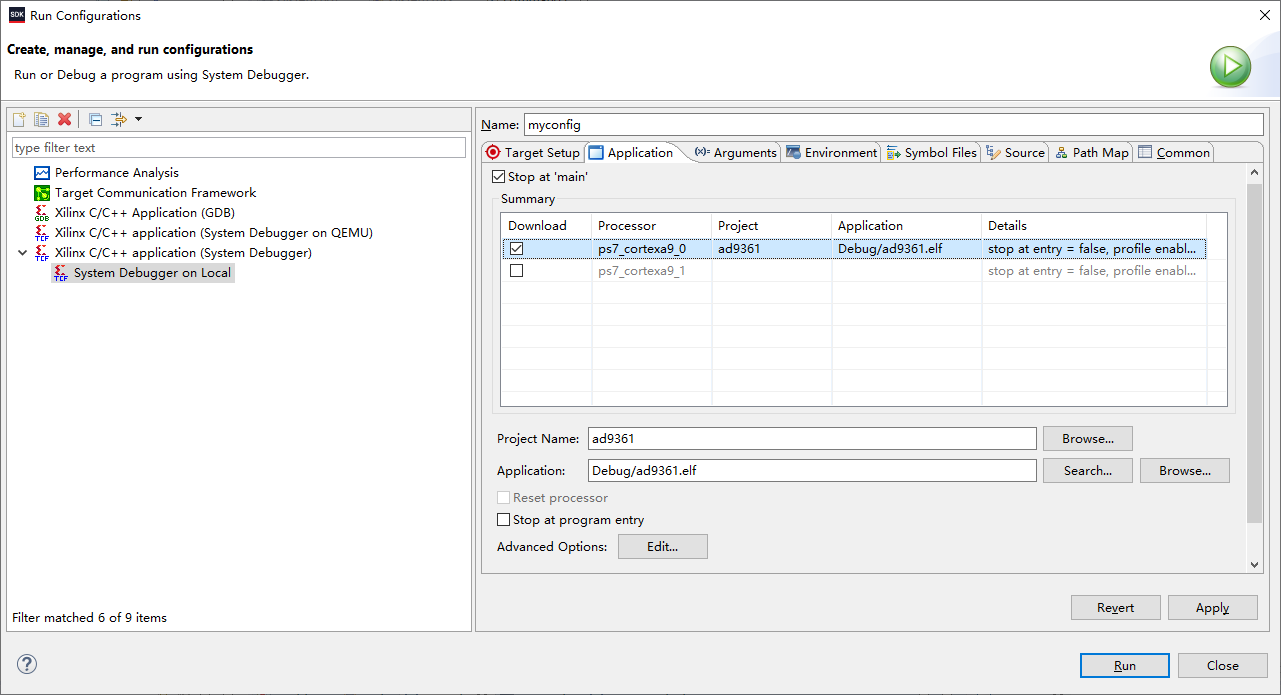Screen dimensions: 1281x695
Task: Select Performance Analysis in the tree
Action: (117, 173)
